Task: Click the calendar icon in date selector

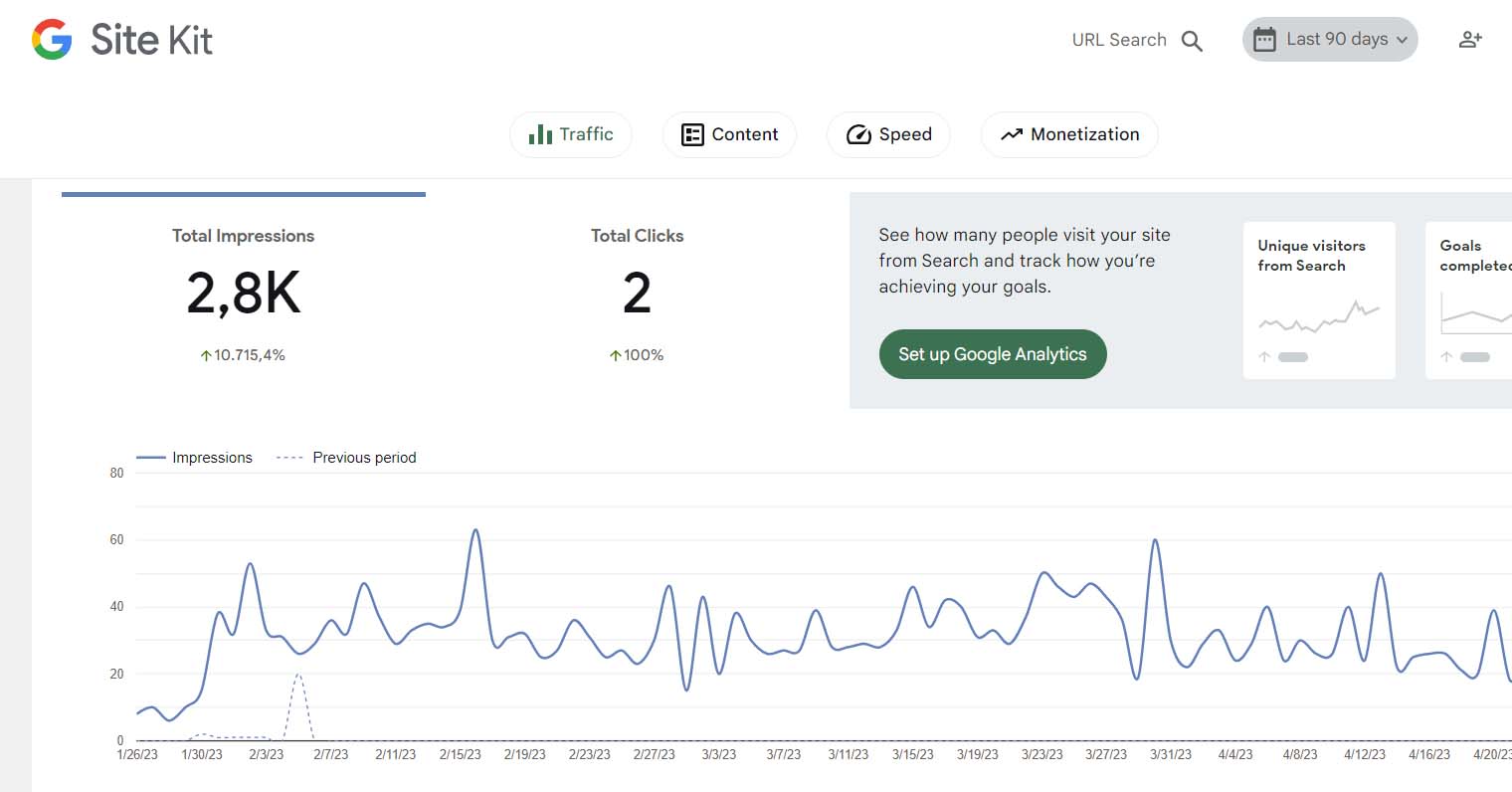Action: coord(1264,40)
